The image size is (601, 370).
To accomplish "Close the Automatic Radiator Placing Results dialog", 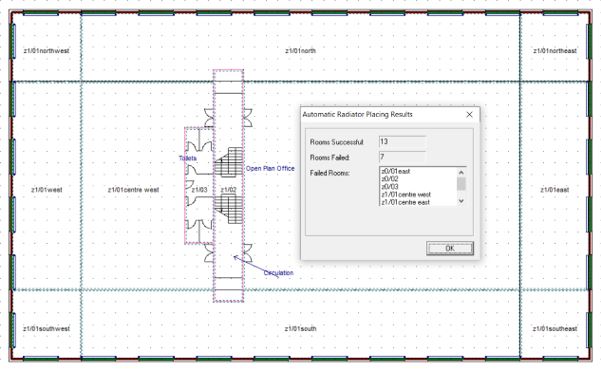I will pyautogui.click(x=469, y=115).
